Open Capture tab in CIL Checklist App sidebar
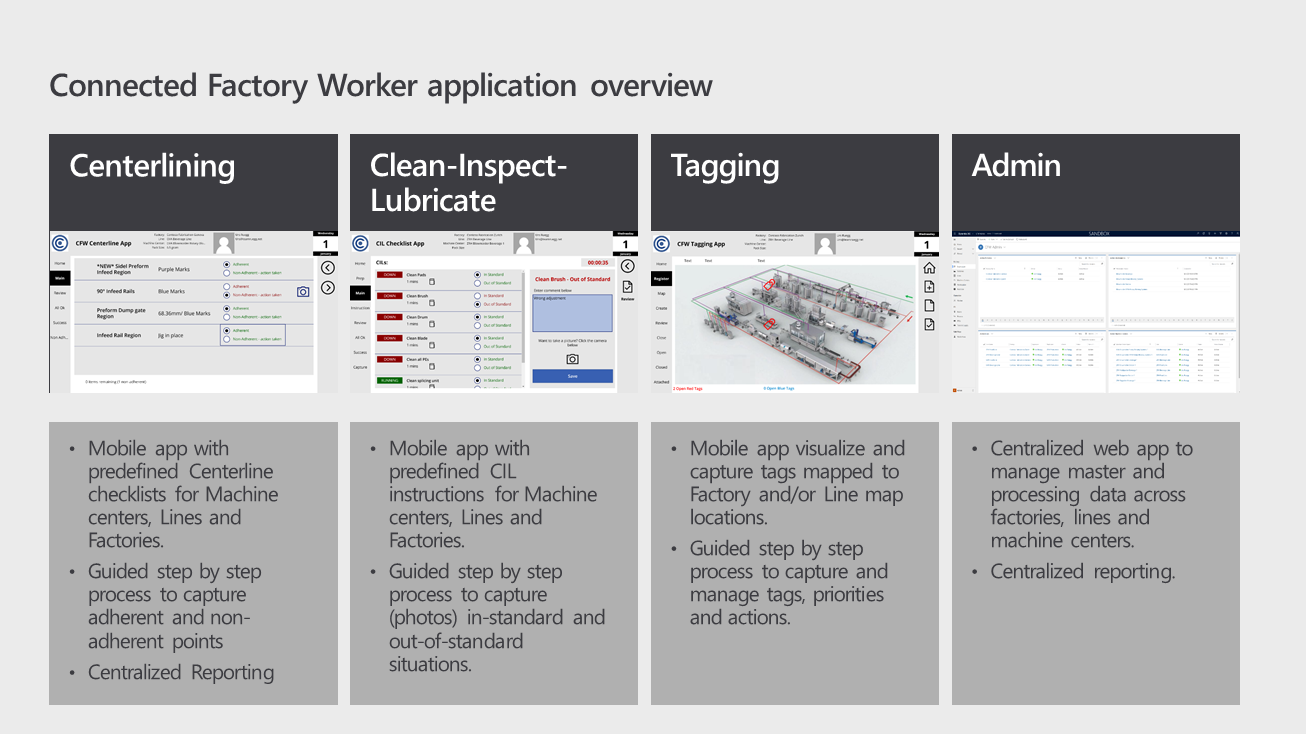Viewport: 1306px width, 734px height. pos(360,367)
